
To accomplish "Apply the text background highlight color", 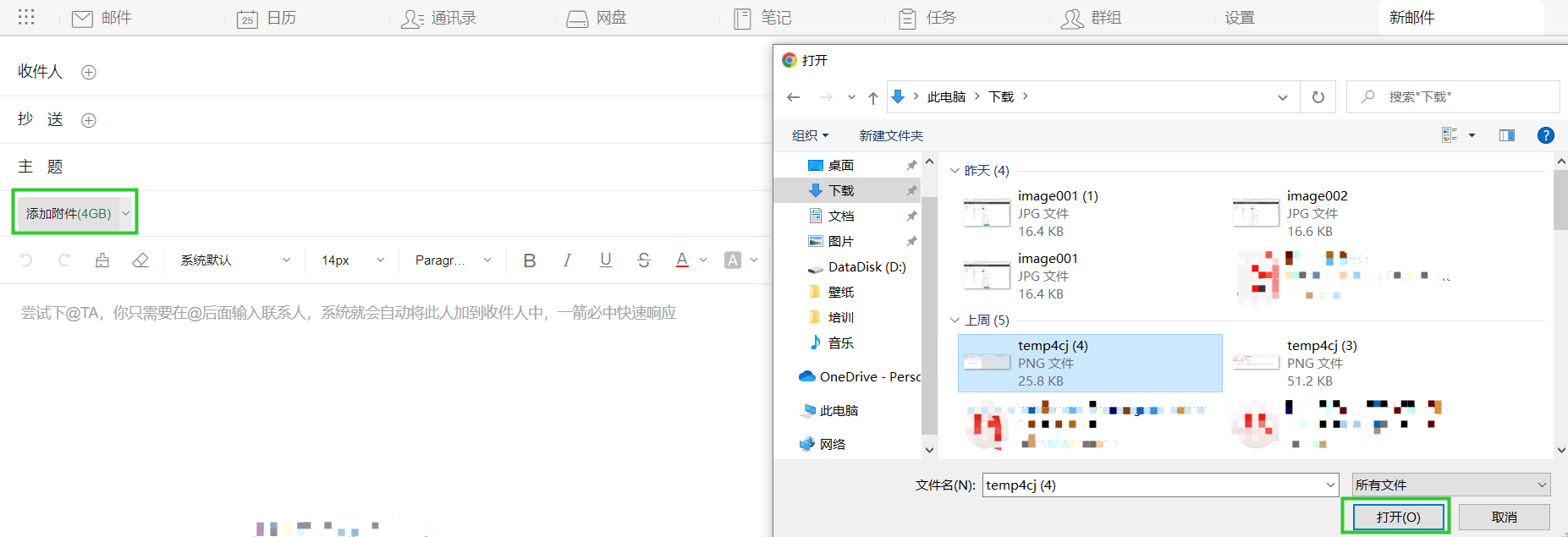I will pyautogui.click(x=733, y=260).
